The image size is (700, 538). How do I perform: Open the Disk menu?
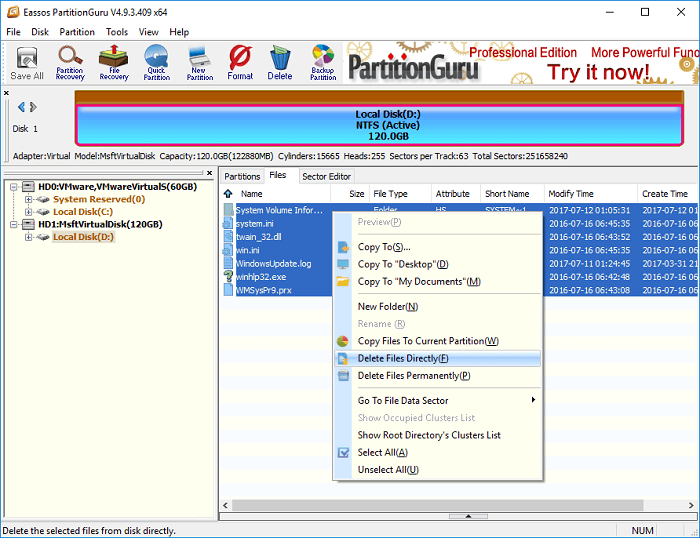coord(40,32)
